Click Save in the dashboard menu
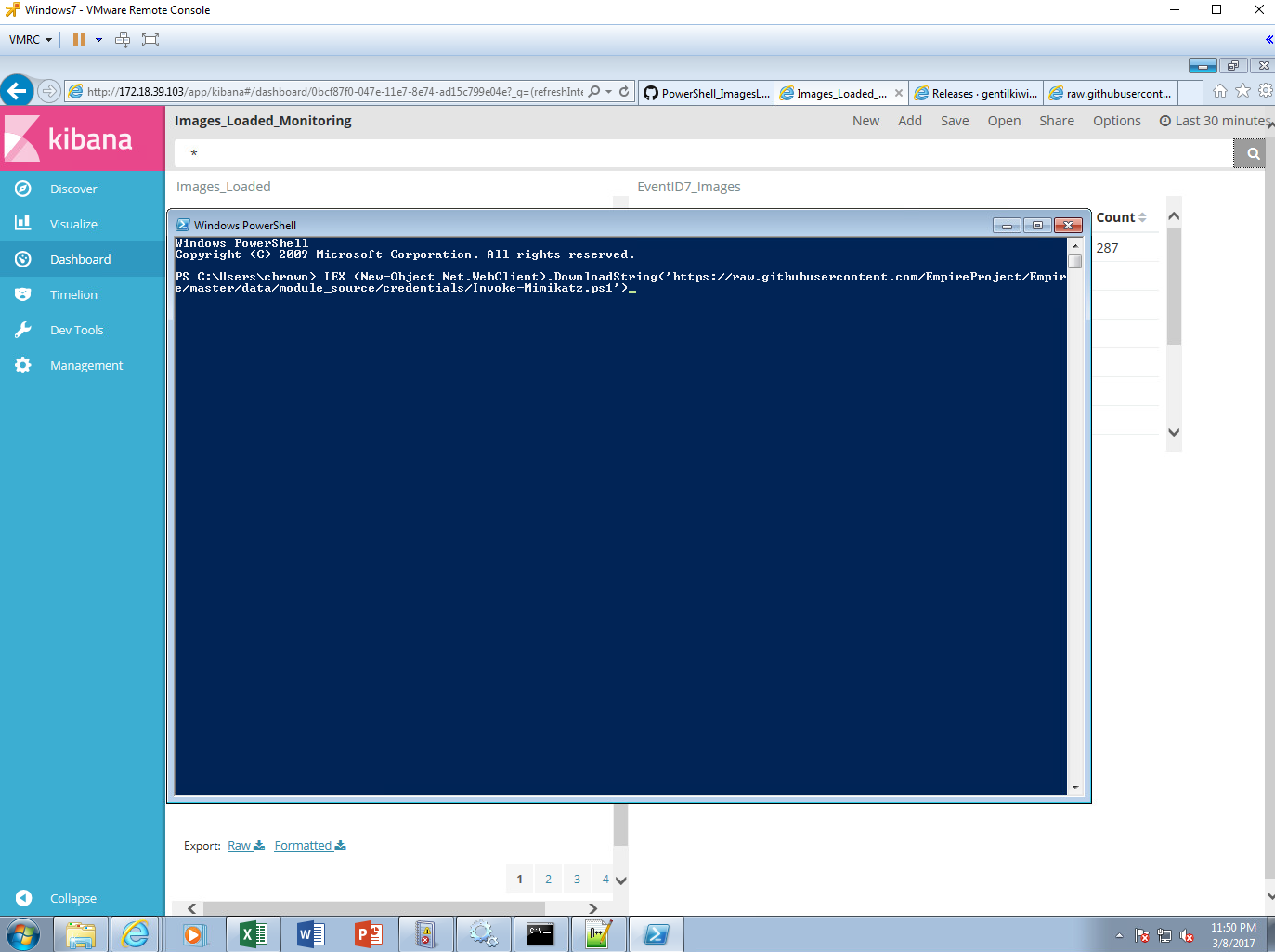Screen dimensions: 1275x952 pos(955,121)
